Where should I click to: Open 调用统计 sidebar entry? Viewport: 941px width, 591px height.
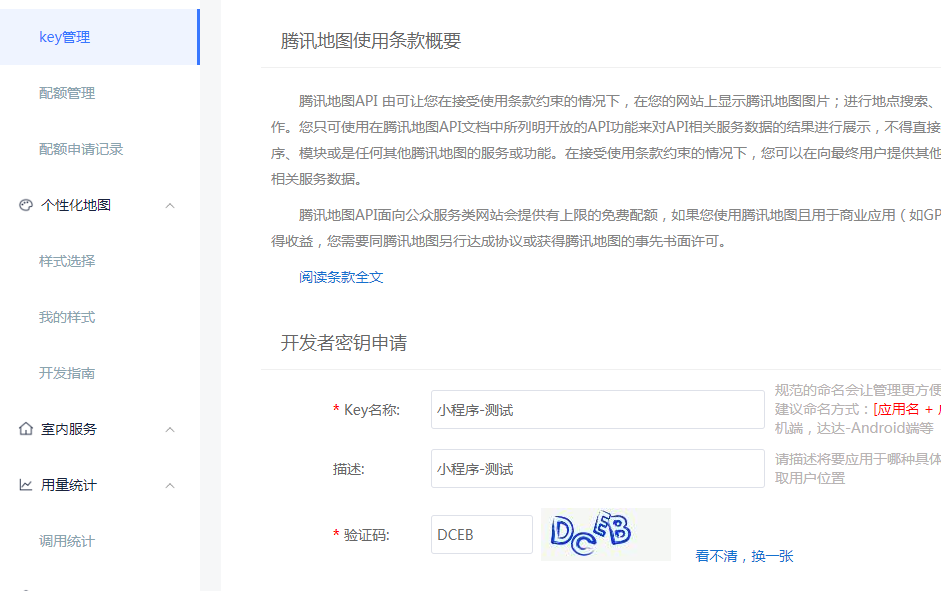pyautogui.click(x=67, y=541)
